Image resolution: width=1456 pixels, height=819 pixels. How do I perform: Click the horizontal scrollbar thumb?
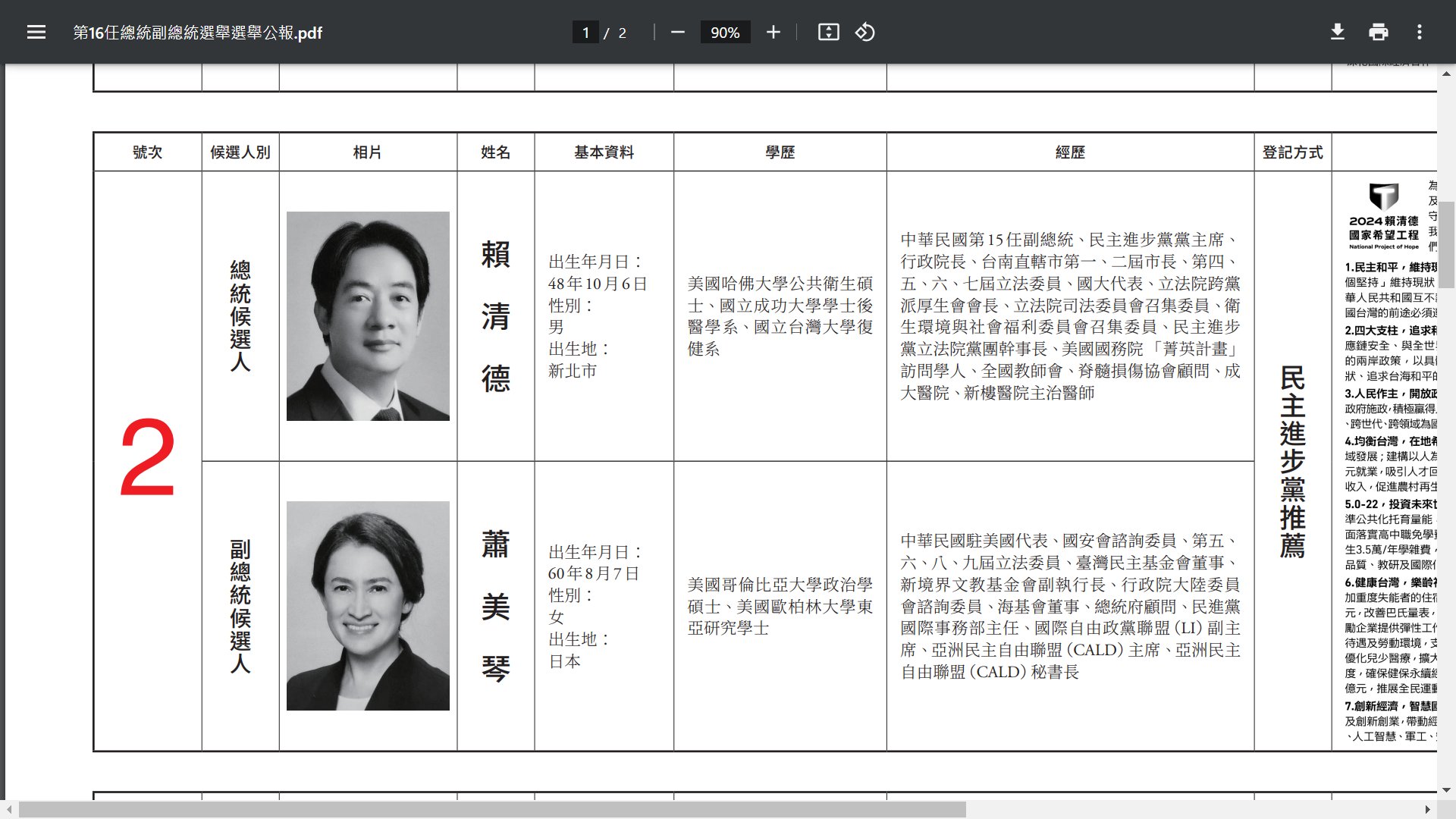[493, 810]
